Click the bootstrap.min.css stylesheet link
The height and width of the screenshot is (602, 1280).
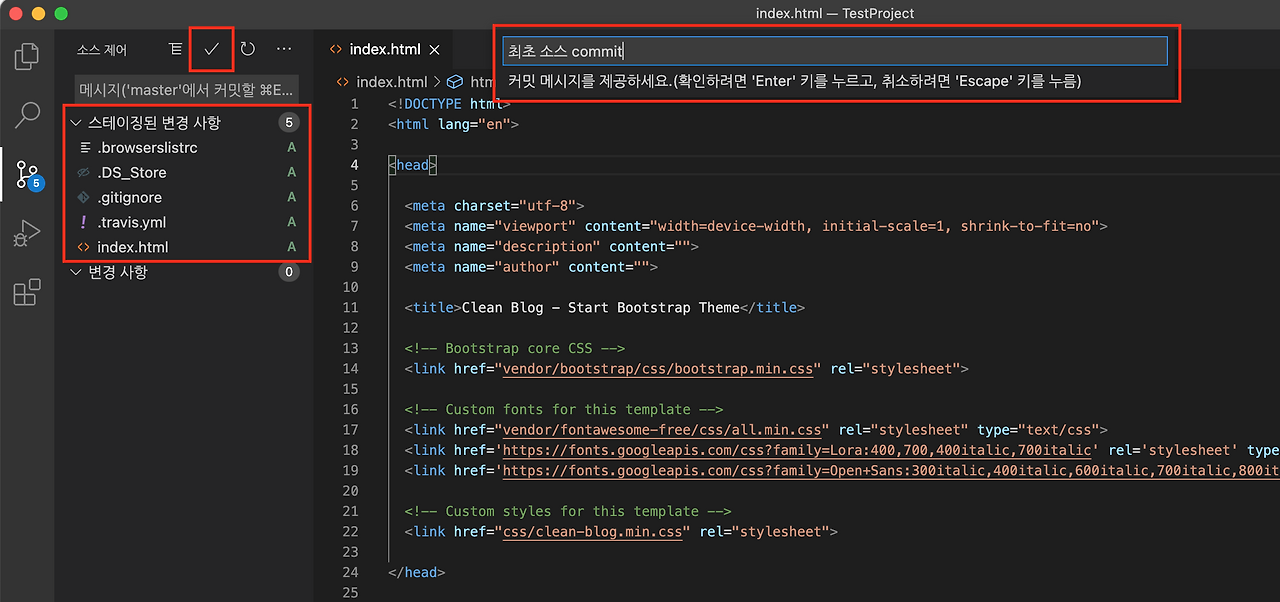point(658,368)
